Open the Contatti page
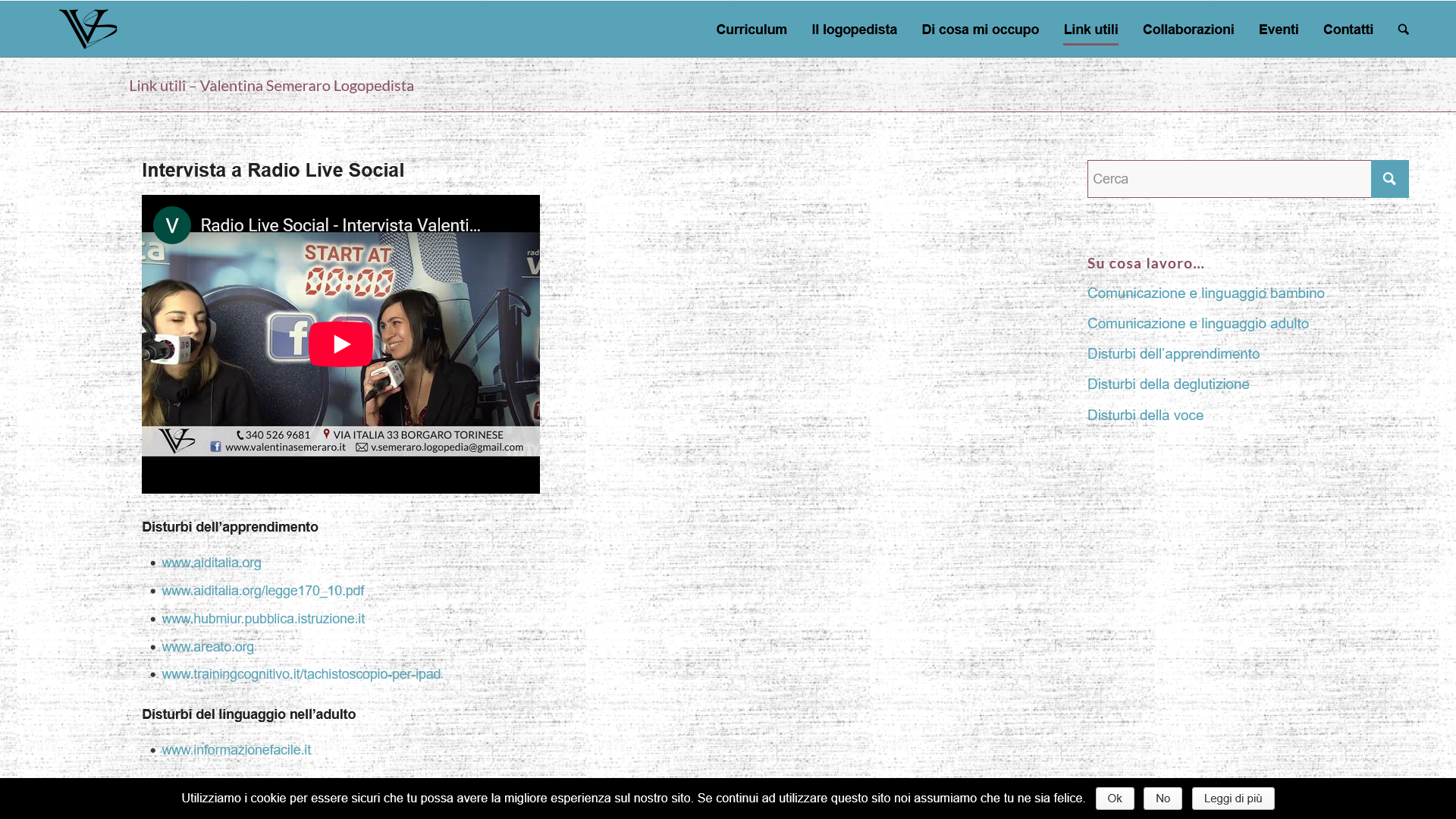Image resolution: width=1456 pixels, height=819 pixels. [1348, 30]
